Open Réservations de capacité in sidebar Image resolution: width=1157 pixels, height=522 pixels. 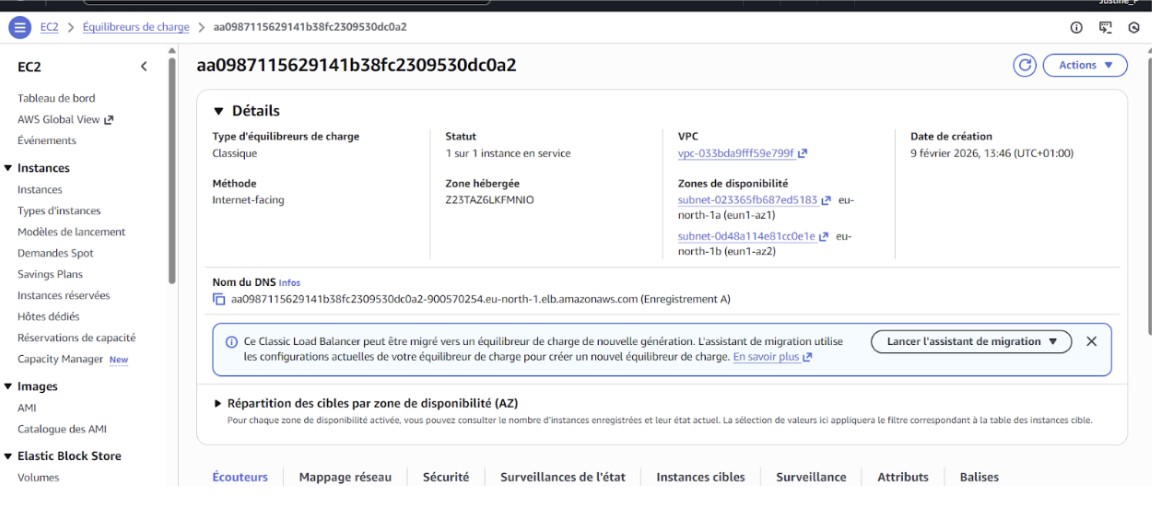[77, 337]
